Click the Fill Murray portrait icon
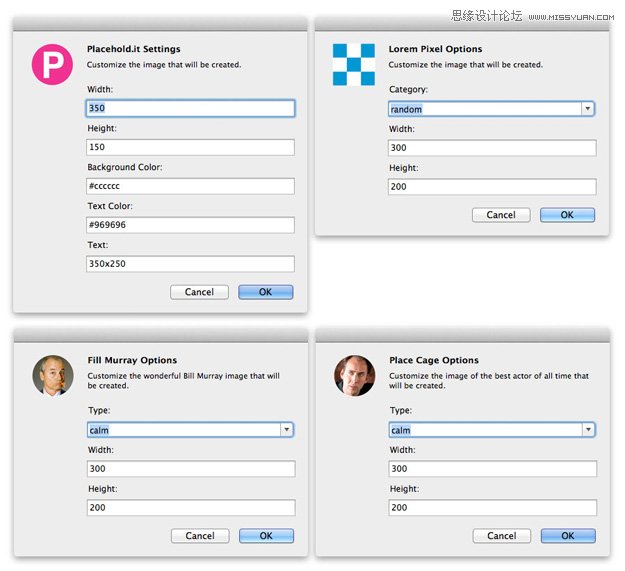Viewport: 625px width, 571px height. [x=53, y=375]
